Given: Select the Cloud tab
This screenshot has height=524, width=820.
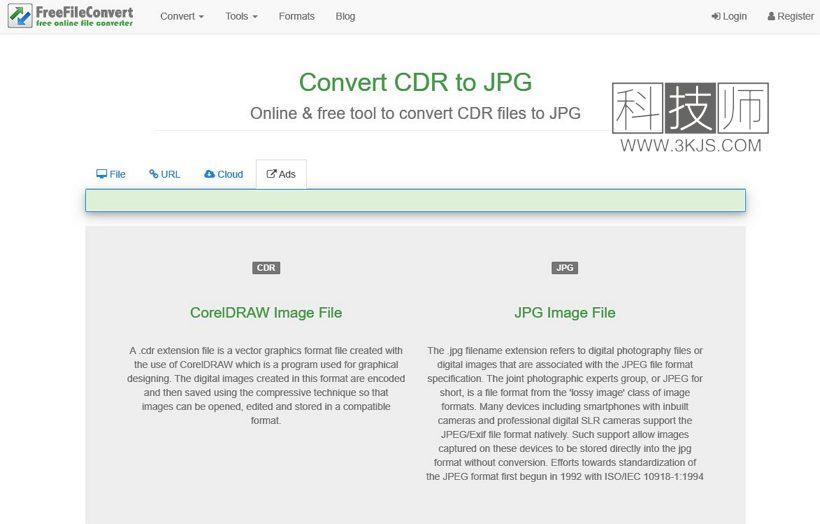Looking at the screenshot, I should coord(223,174).
